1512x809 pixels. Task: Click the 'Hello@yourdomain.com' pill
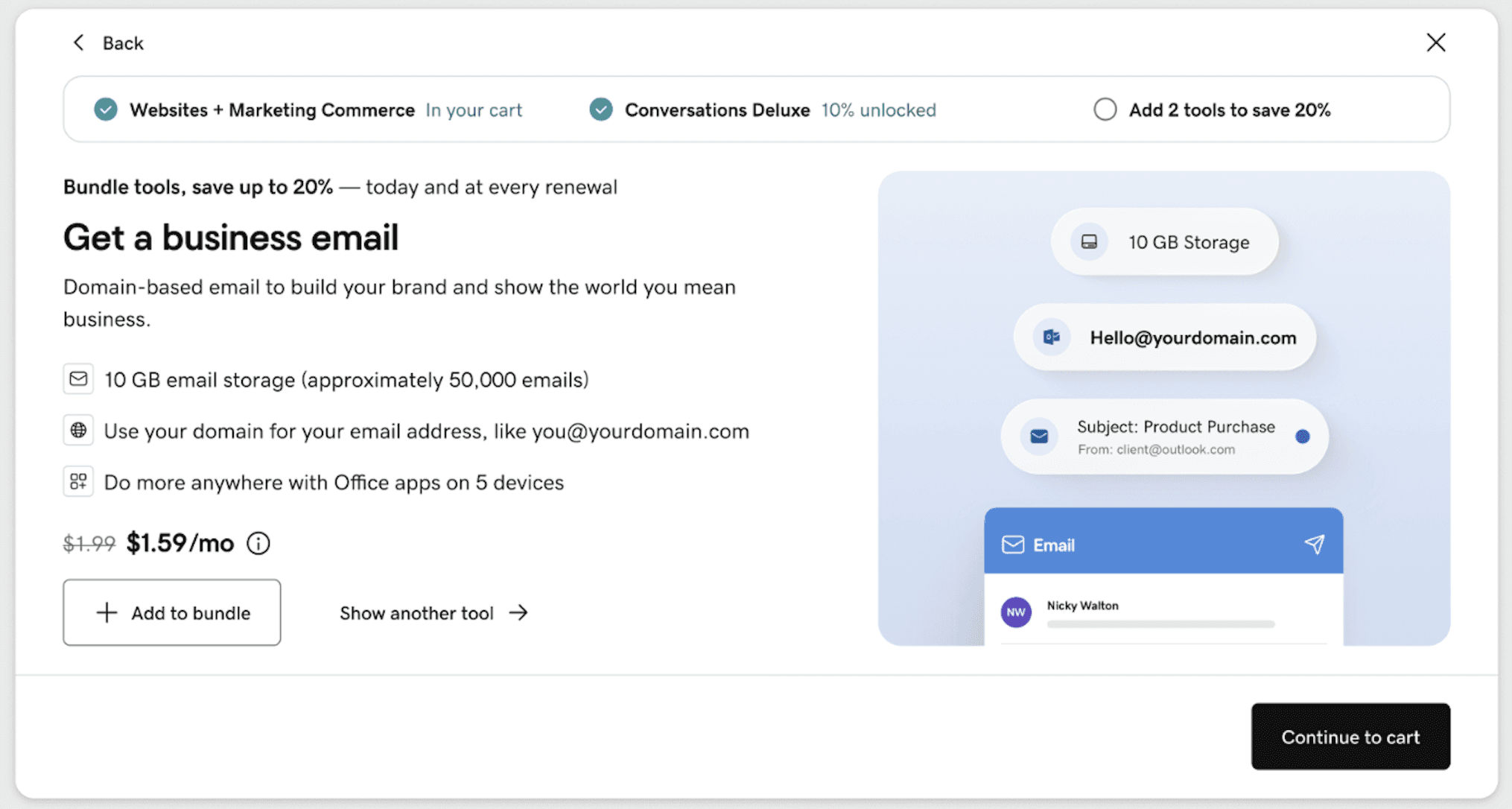point(1165,337)
